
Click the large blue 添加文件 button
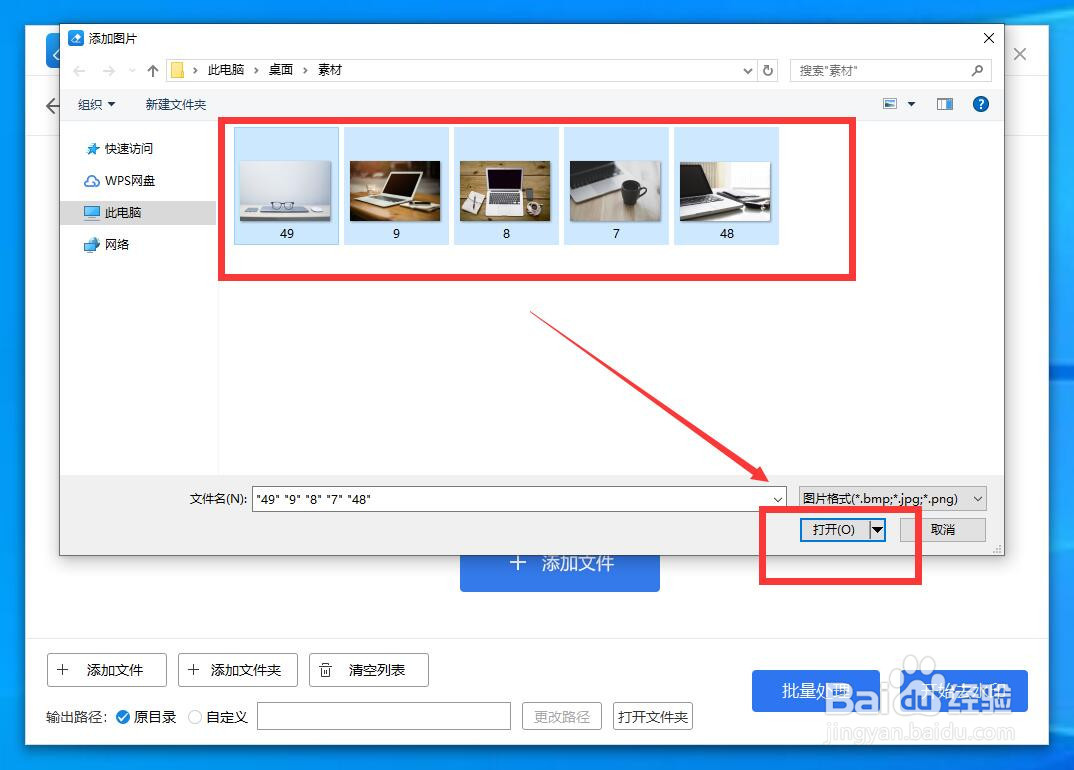(x=560, y=572)
